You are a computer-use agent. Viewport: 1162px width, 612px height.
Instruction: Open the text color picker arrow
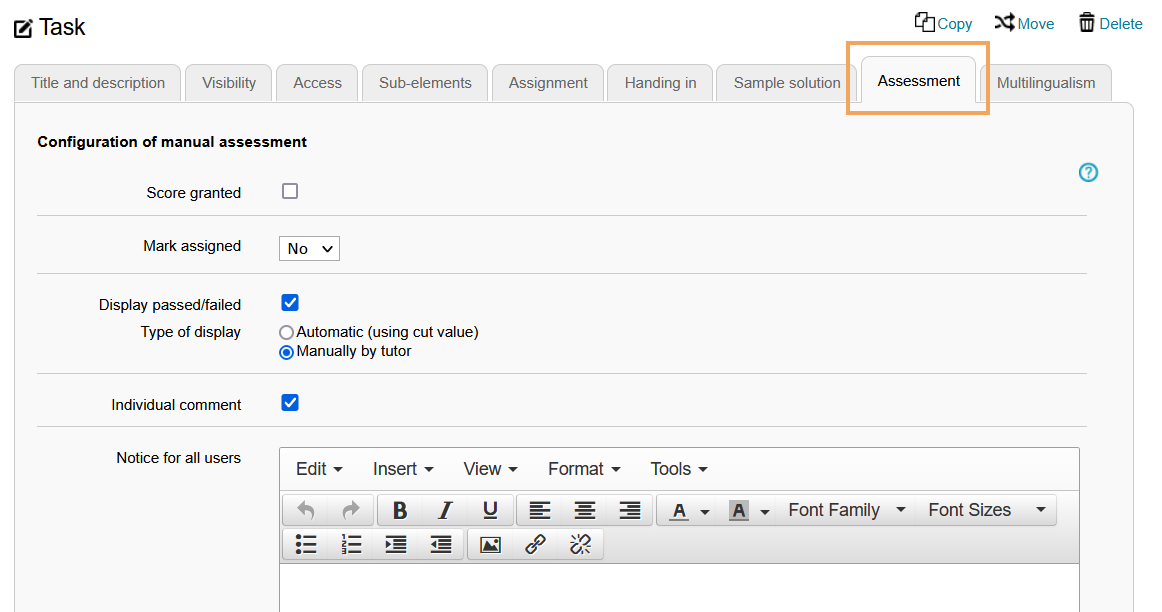tap(704, 511)
